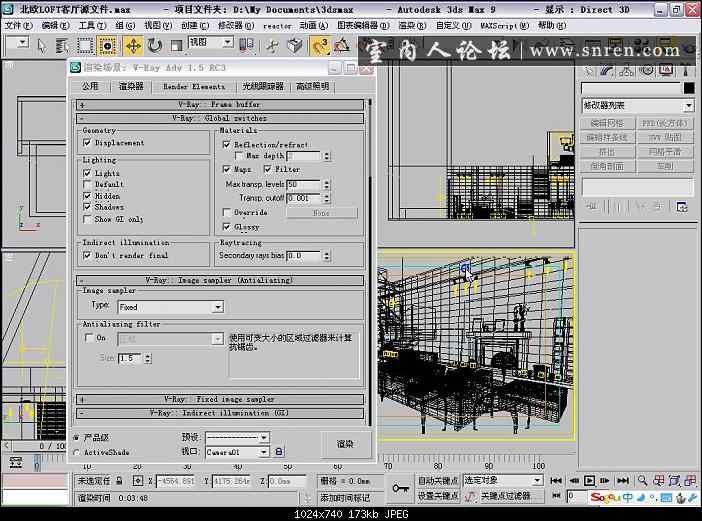
Task: Switch to the 公用 Common tab
Action: 90,86
